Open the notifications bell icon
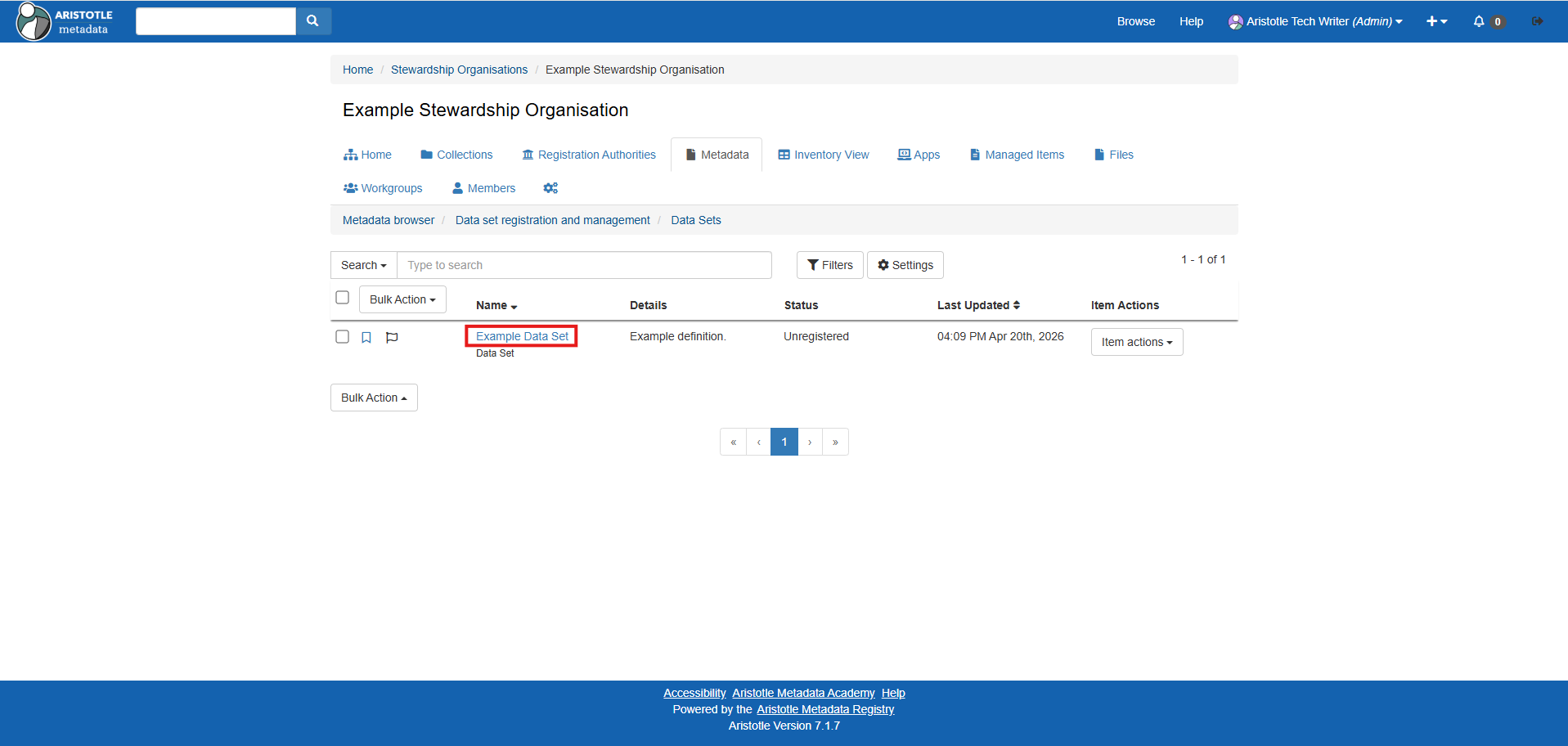The image size is (1568, 746). tap(1479, 21)
